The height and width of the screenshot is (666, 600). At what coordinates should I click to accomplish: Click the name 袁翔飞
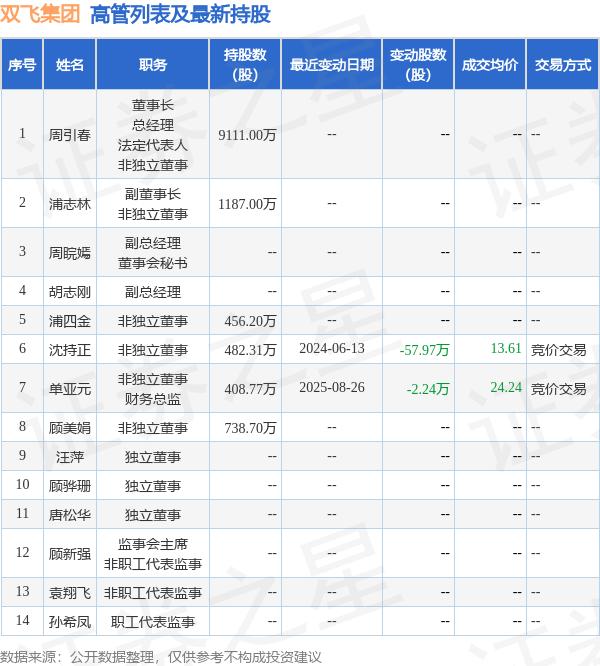(70, 593)
